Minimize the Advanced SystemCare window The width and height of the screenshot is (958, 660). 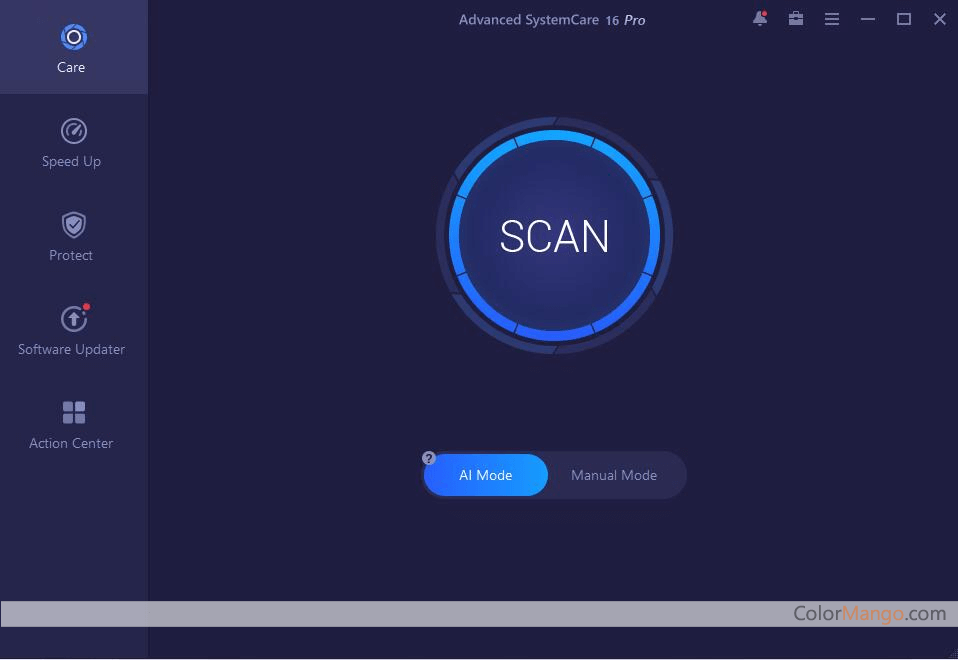[x=868, y=19]
